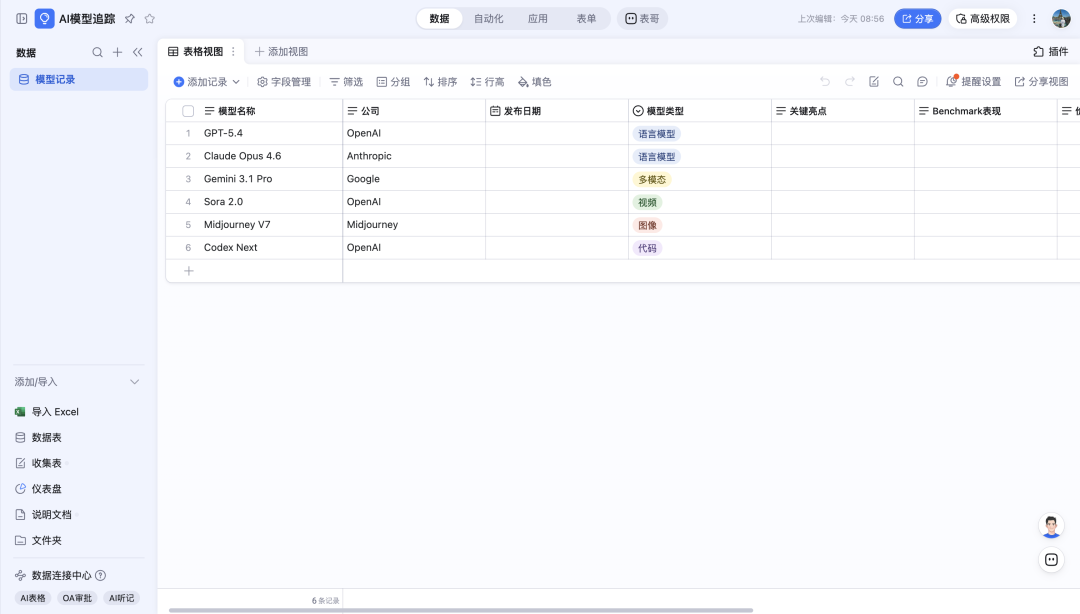The image size is (1080, 614).
Task: Toggle the sidebar panel icon at top left
Action: 21,19
